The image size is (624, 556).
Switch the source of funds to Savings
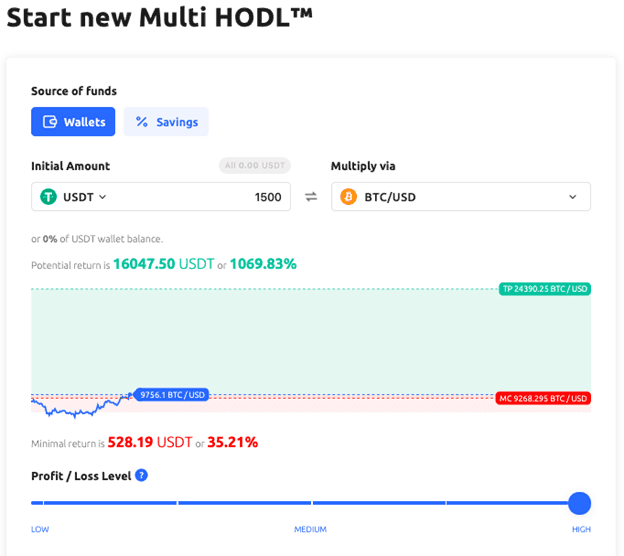click(x=166, y=122)
